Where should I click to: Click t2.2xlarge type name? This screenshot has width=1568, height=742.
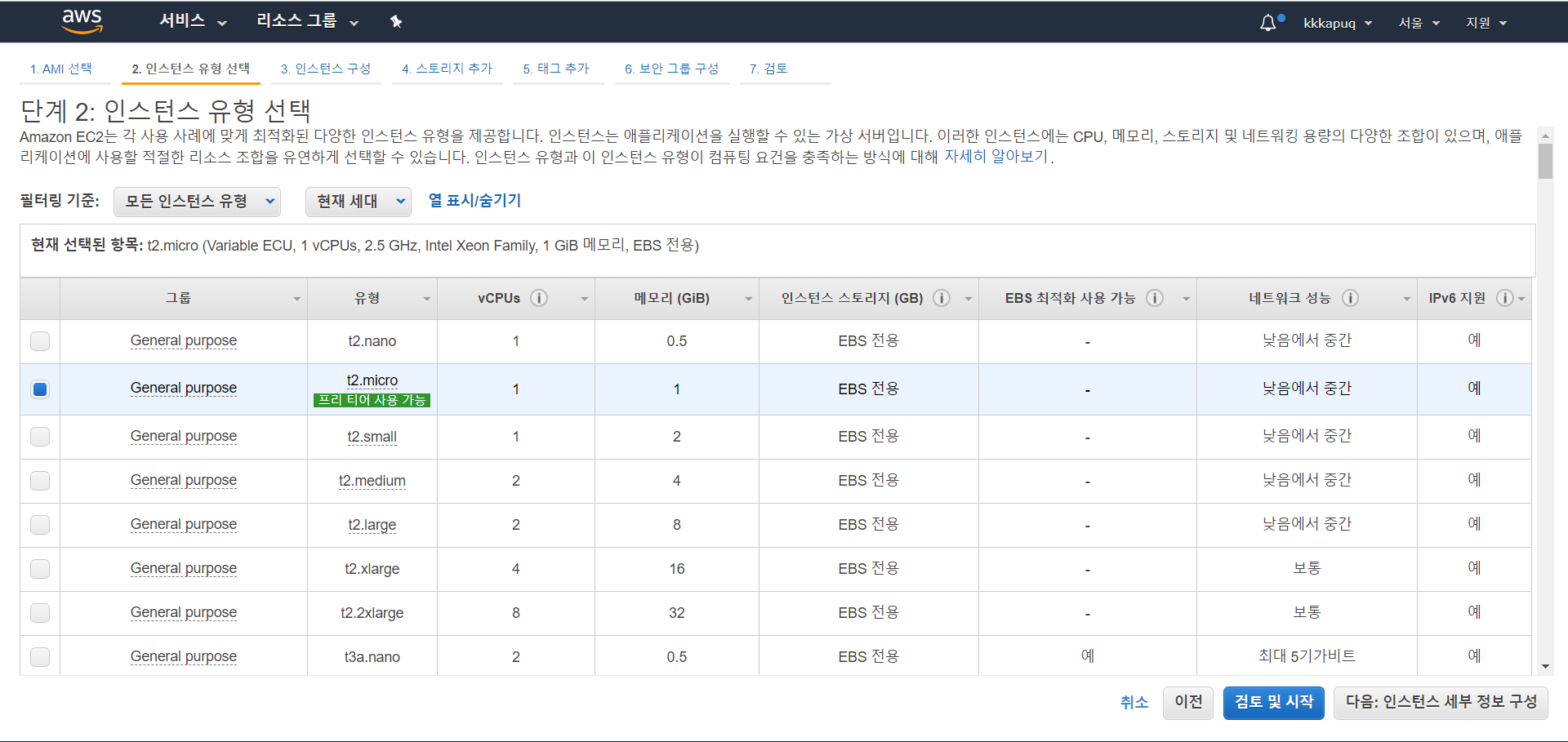pos(372,613)
